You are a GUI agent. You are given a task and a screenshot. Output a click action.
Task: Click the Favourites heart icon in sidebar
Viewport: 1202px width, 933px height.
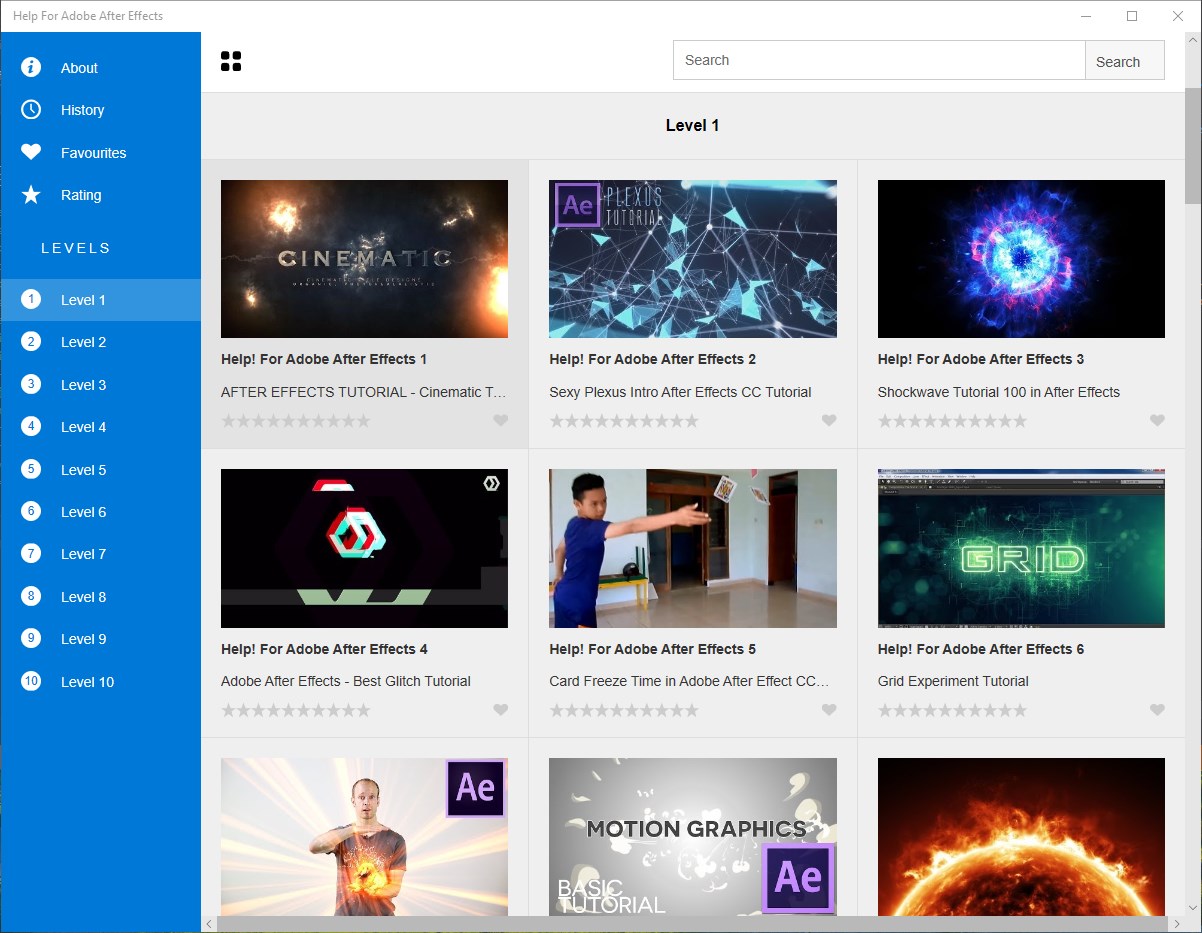point(31,152)
